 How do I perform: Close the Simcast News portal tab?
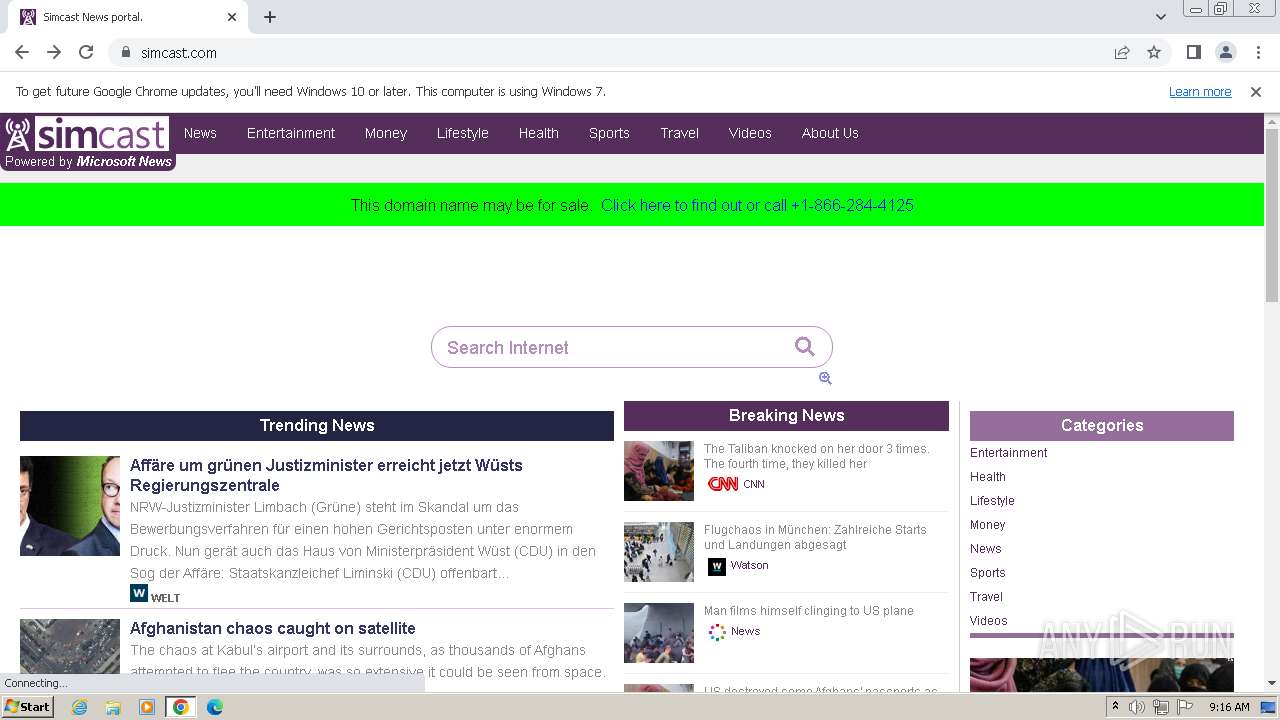pos(232,17)
